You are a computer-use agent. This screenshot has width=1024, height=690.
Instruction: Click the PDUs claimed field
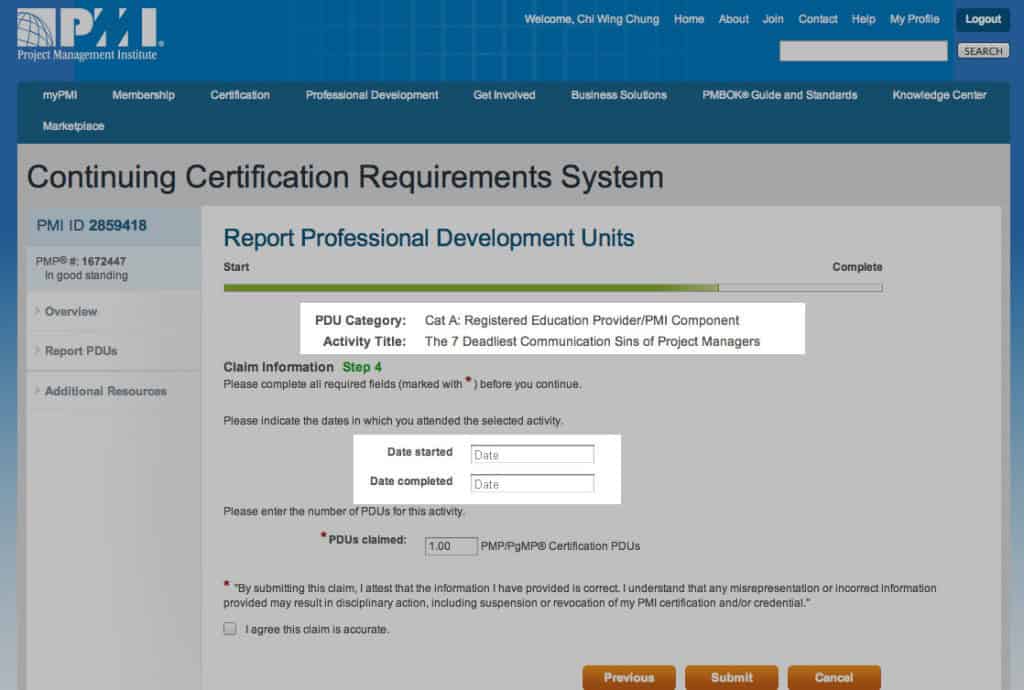point(451,546)
